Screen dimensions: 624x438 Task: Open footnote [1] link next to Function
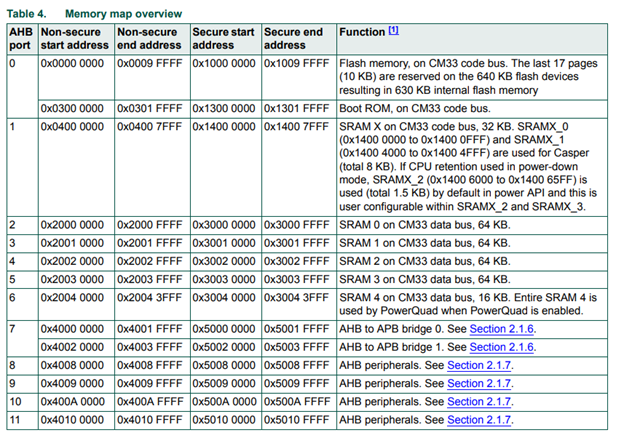tap(393, 30)
